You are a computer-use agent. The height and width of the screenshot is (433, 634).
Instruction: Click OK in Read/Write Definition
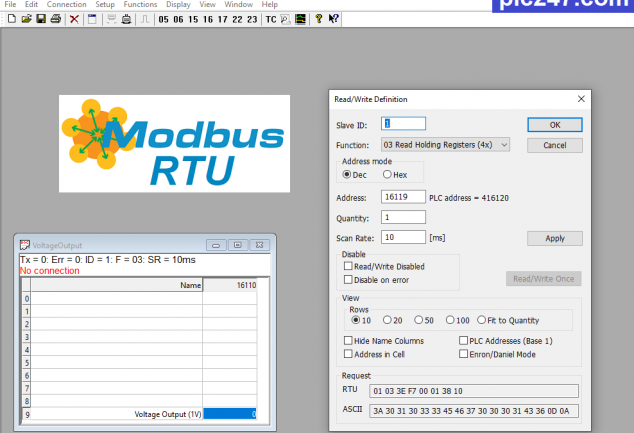555,125
